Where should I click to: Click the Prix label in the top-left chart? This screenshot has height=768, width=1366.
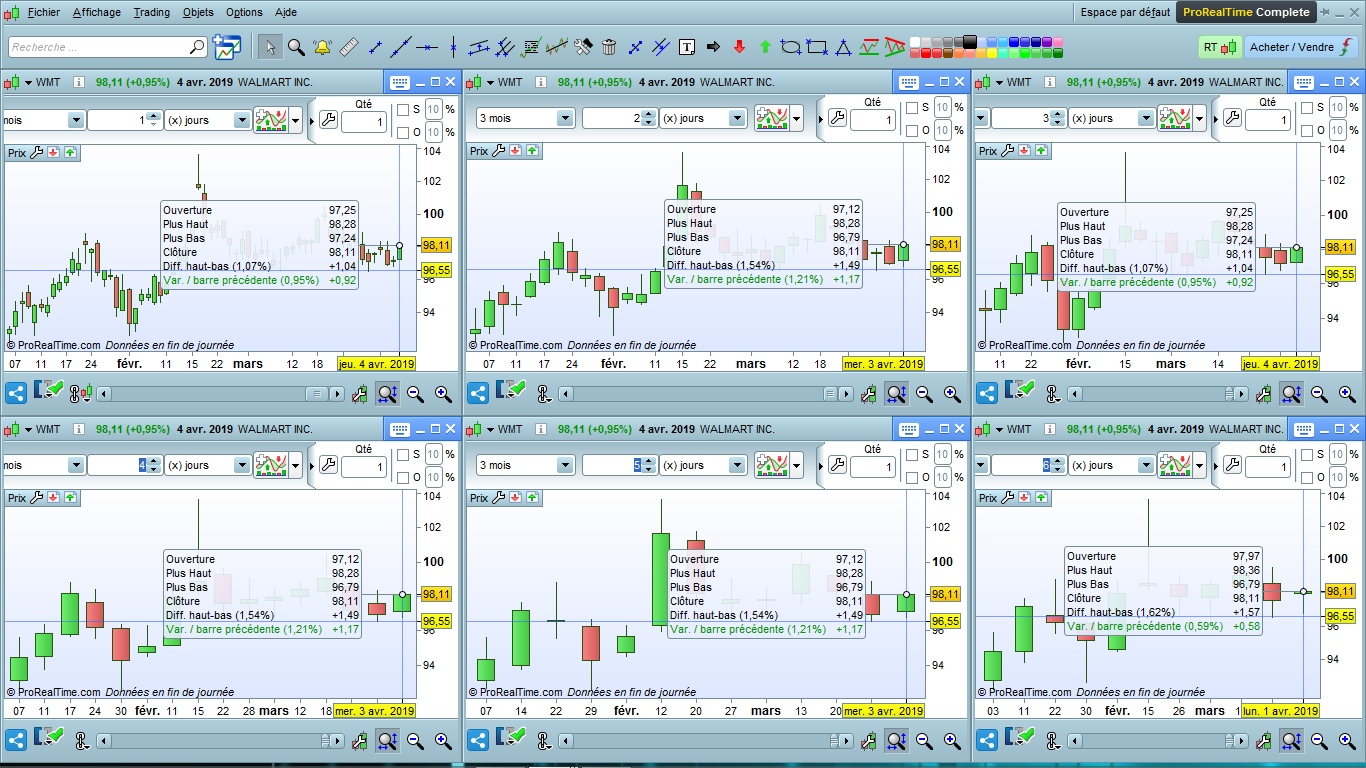pos(18,153)
